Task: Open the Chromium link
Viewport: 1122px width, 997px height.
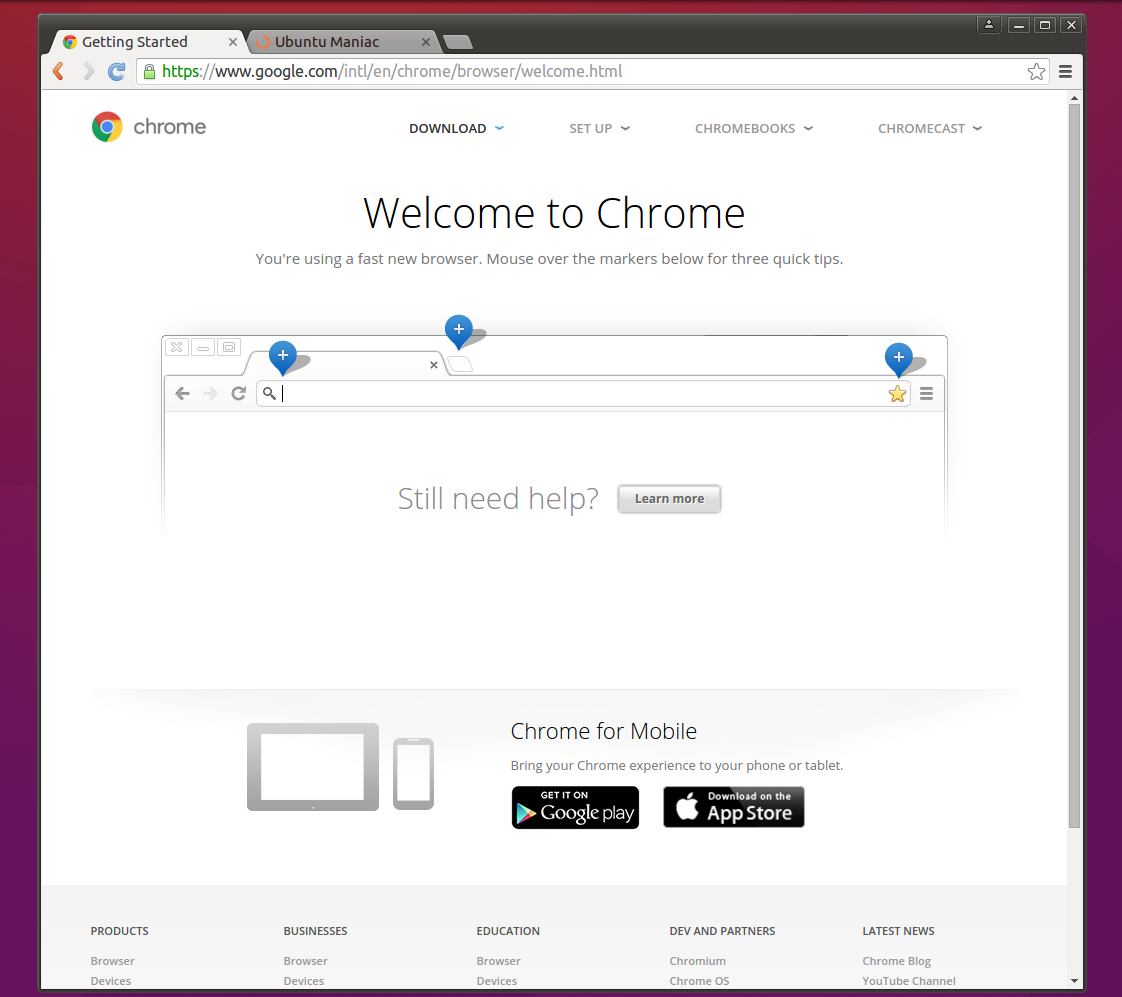Action: pos(698,961)
